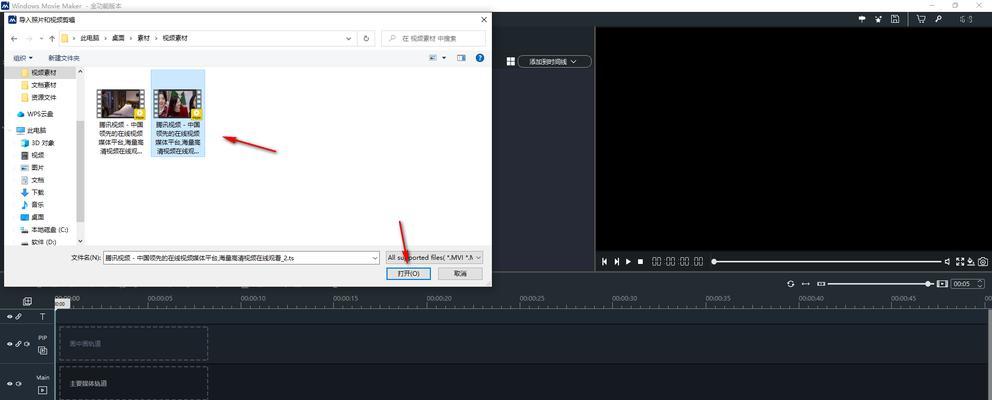
Task: Toggle link lock on the text track
Action: pos(18,316)
